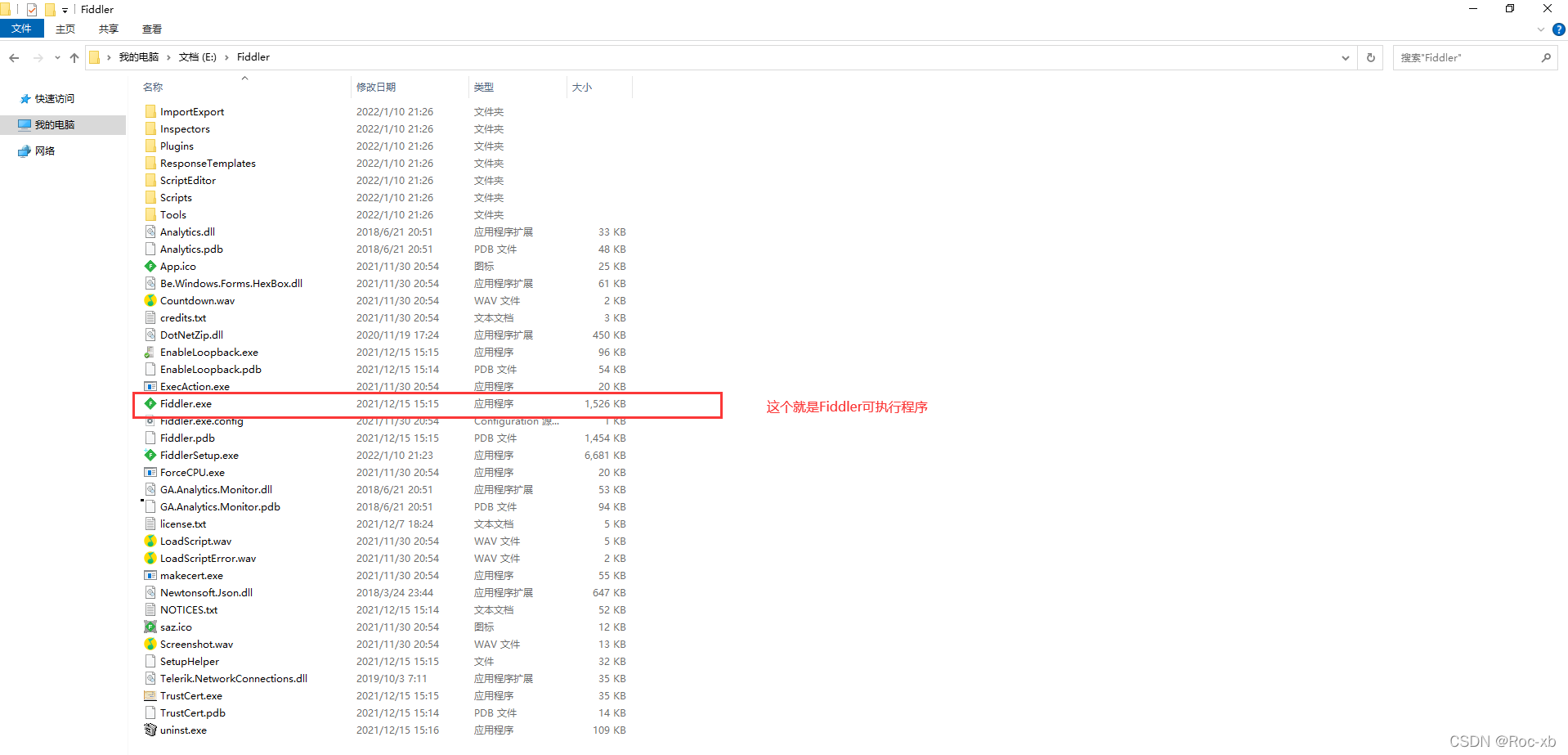Screen dimensions: 1568x755
Task: Click the LoadScript.wav icon
Action: [150, 541]
